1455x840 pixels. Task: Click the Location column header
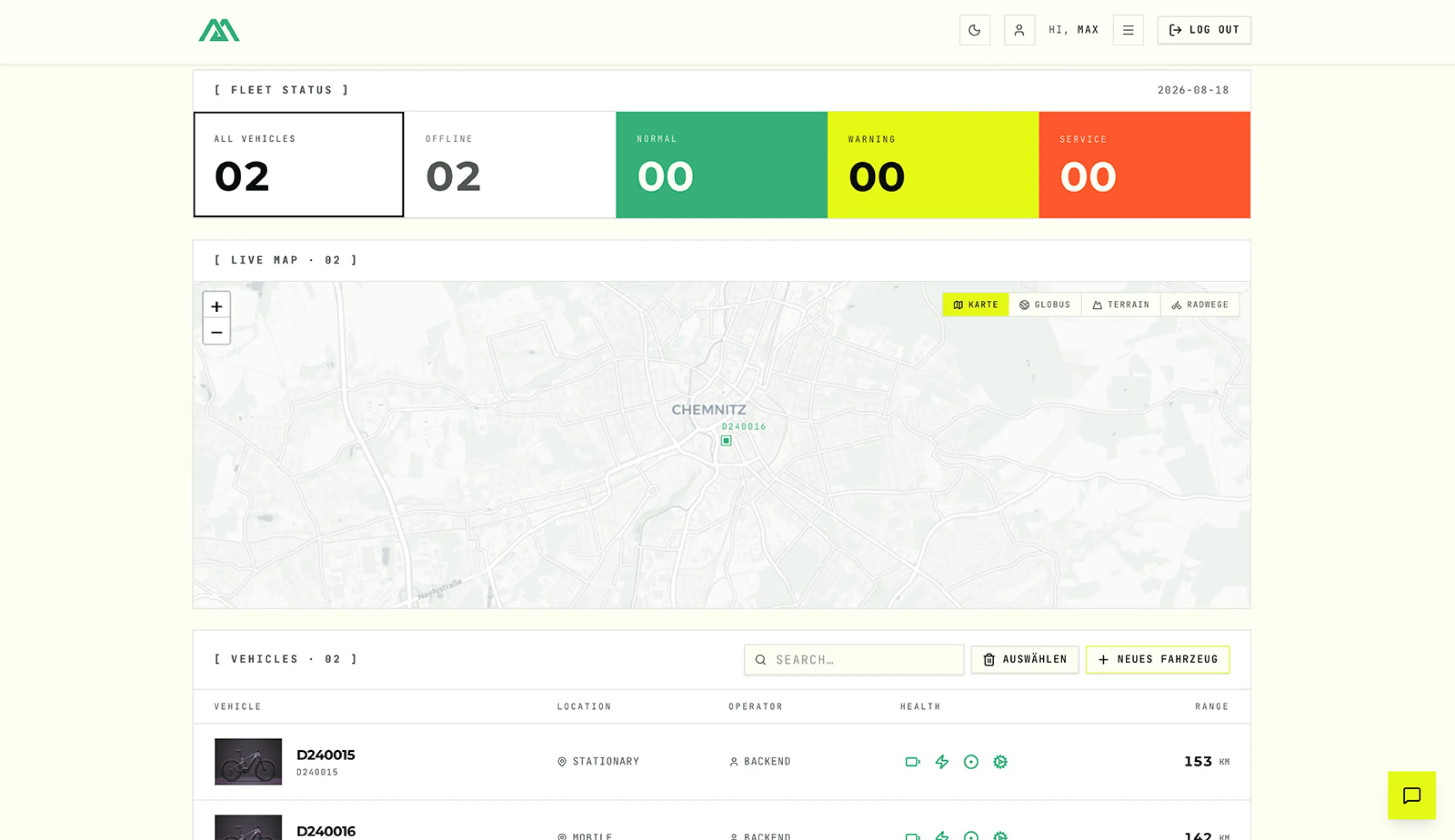[x=584, y=706]
